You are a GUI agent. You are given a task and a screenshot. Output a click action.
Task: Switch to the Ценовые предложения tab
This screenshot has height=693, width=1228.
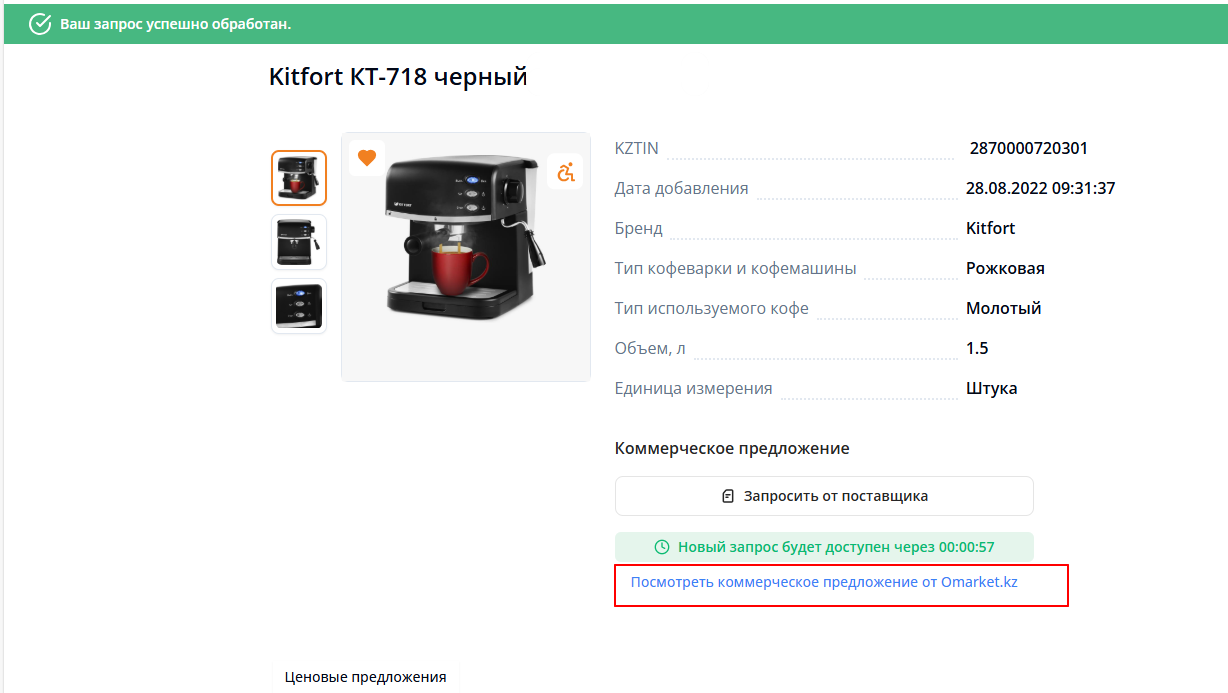(365, 677)
